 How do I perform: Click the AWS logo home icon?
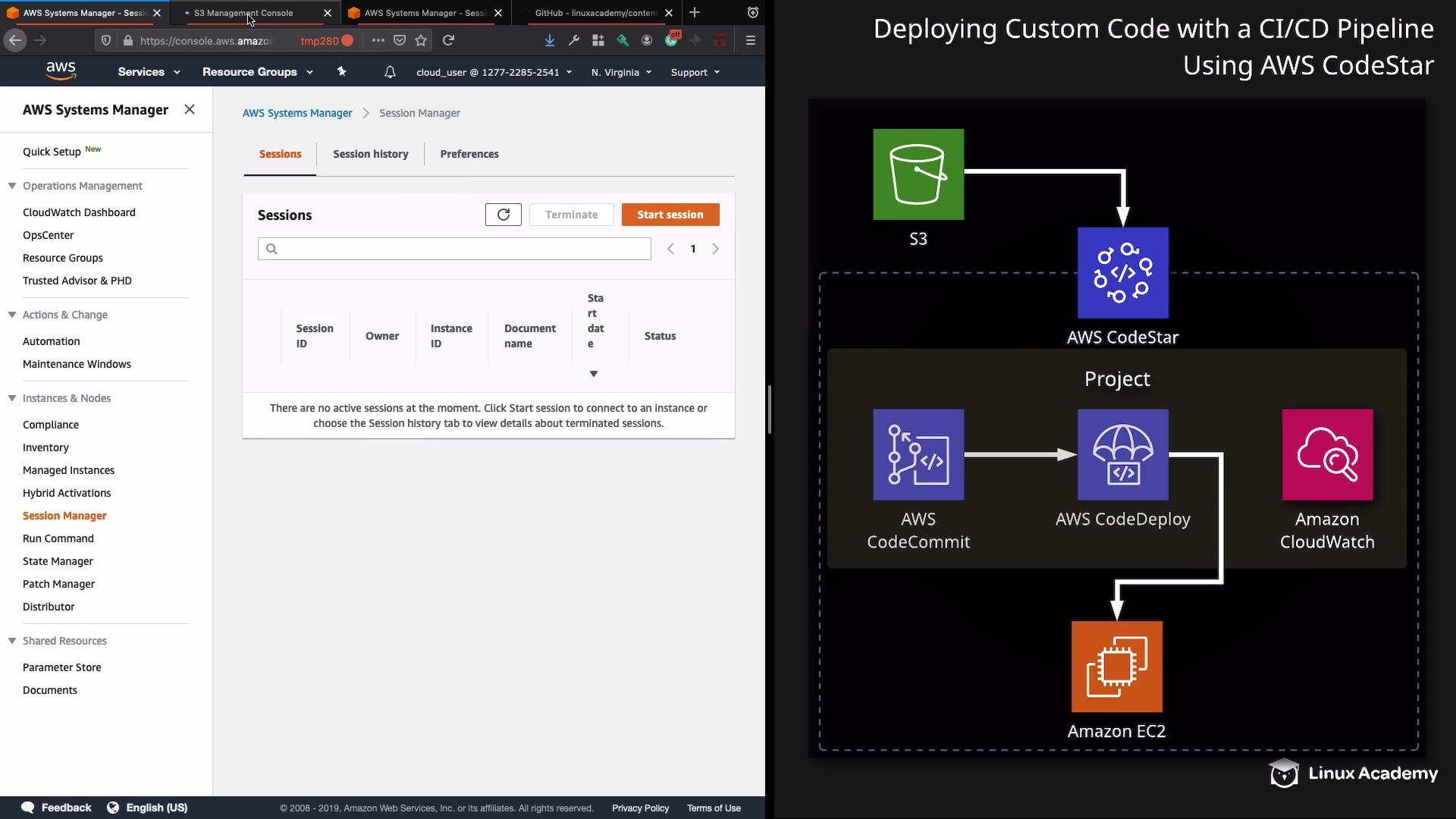[61, 71]
